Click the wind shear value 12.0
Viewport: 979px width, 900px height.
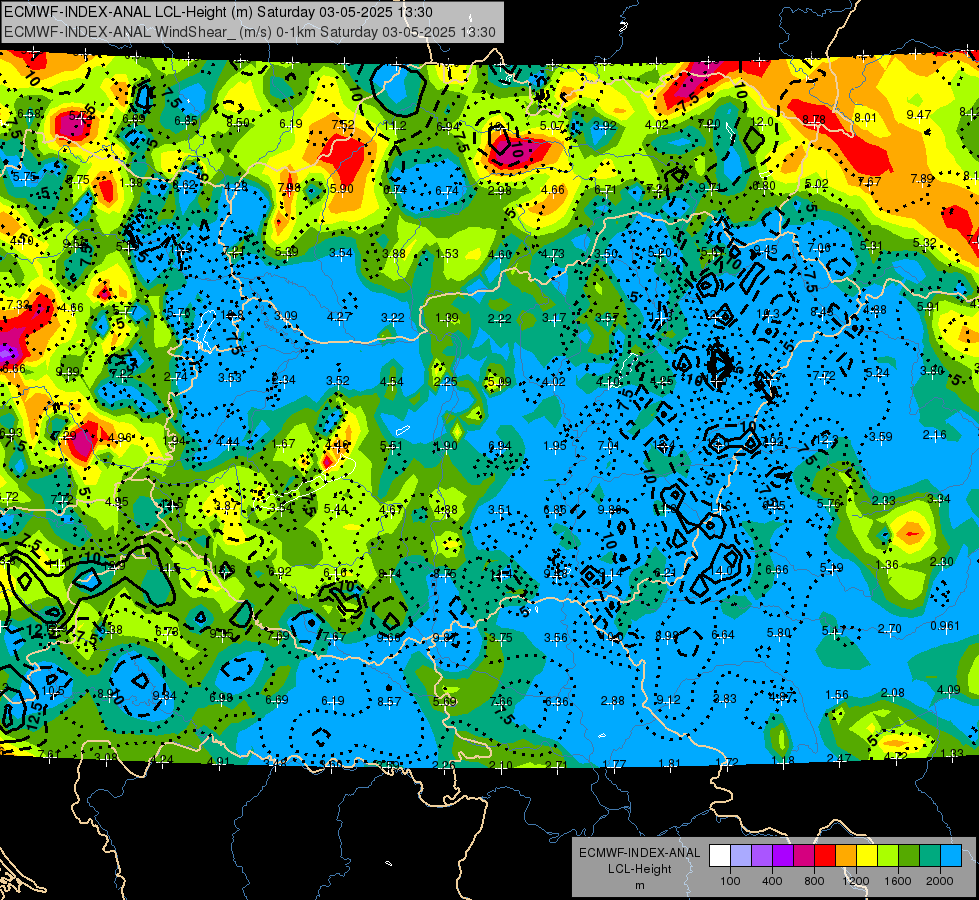point(762,122)
